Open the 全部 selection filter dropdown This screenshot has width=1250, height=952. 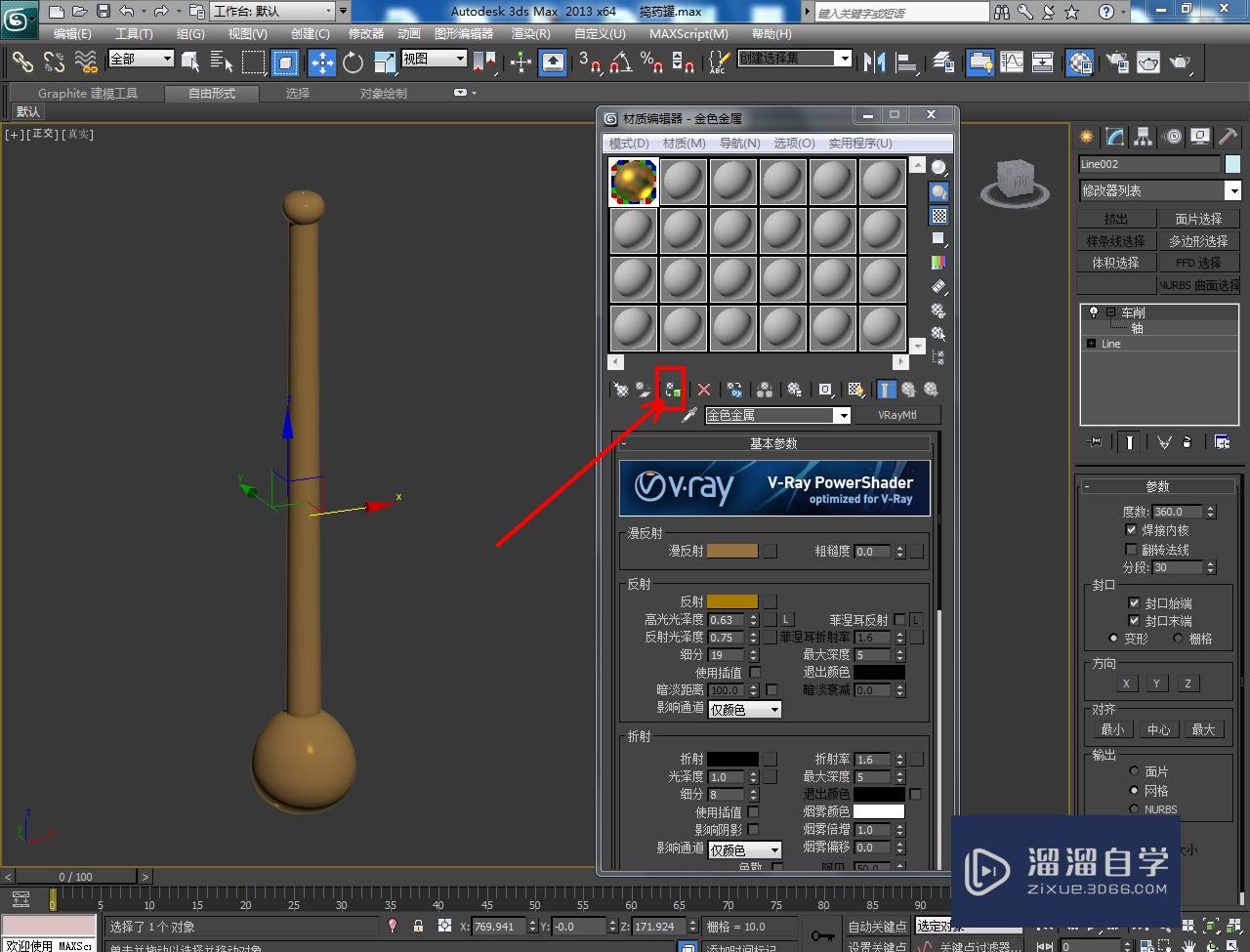point(141,59)
